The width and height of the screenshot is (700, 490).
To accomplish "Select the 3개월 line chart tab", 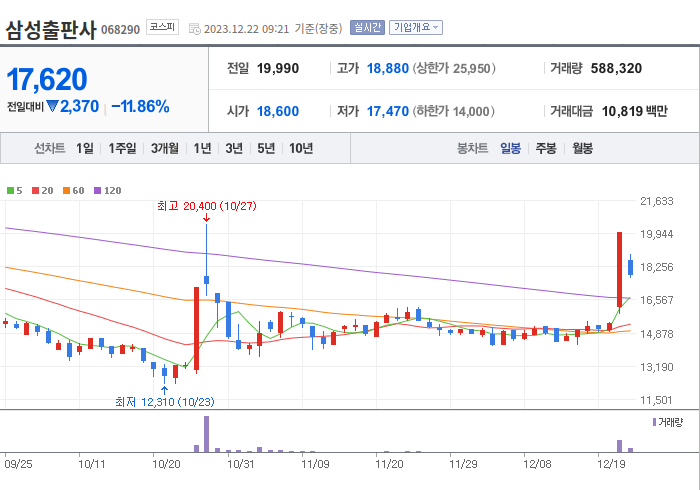I will 165,148.
